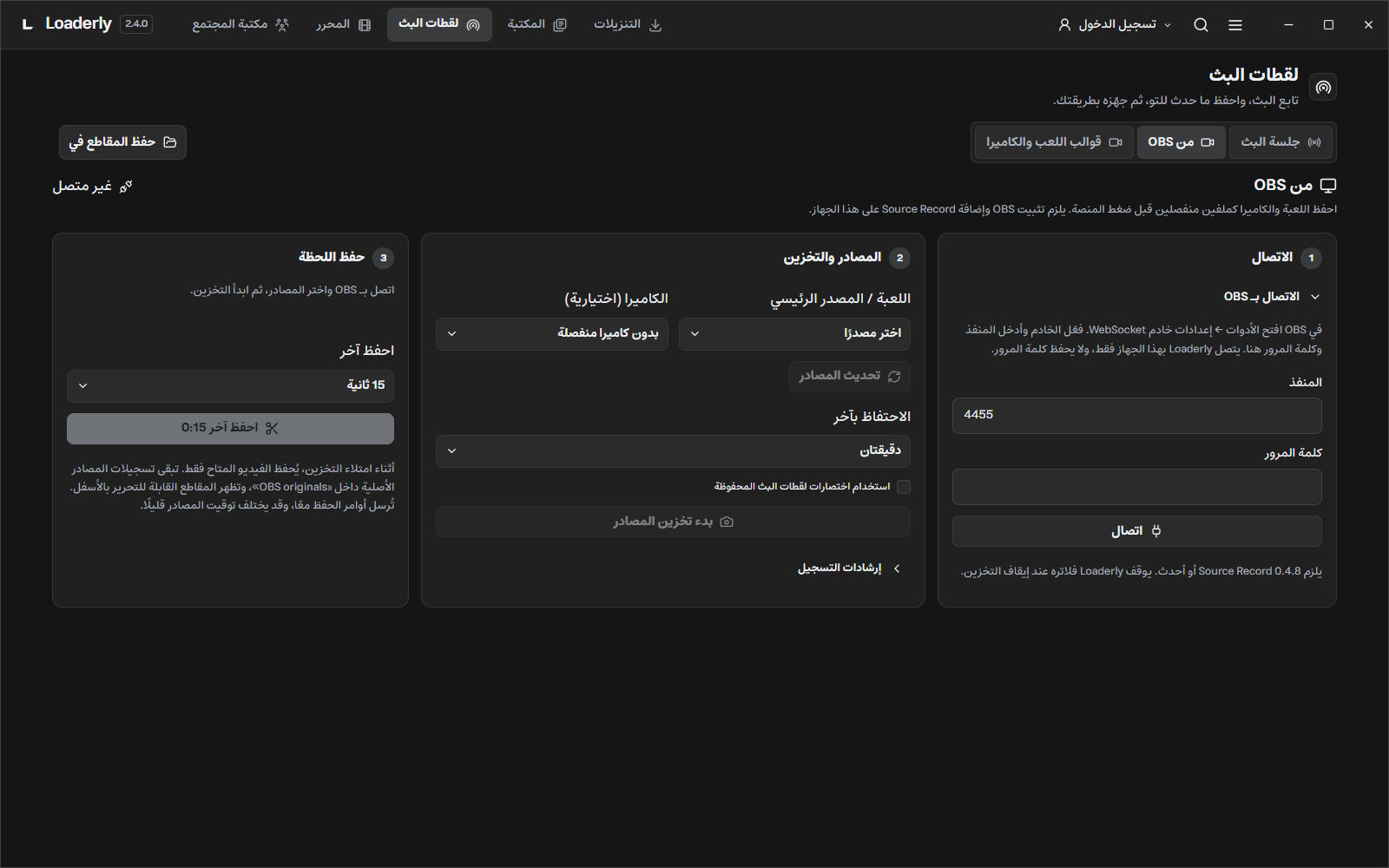Collapse the الاتصال بـ OBS section
The height and width of the screenshot is (868, 1389).
[x=1272, y=297]
